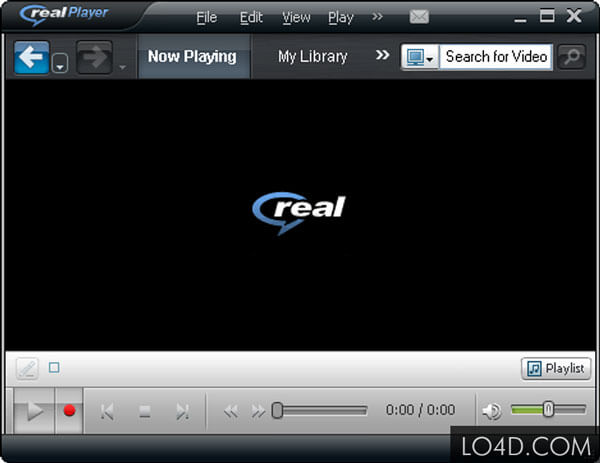Click the Fast Forward button
The image size is (600, 463).
pyautogui.click(x=258, y=411)
